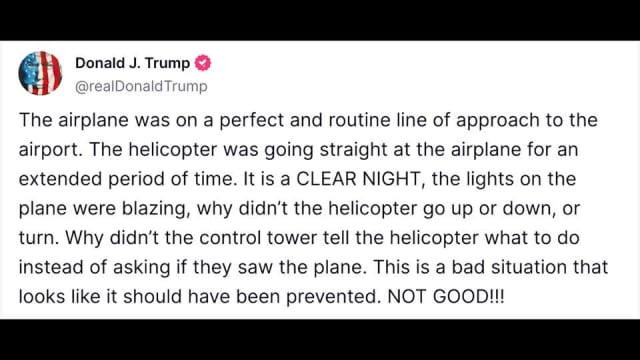Click the word "turn." starting fifth line
The image size is (640, 360).
[39, 238]
